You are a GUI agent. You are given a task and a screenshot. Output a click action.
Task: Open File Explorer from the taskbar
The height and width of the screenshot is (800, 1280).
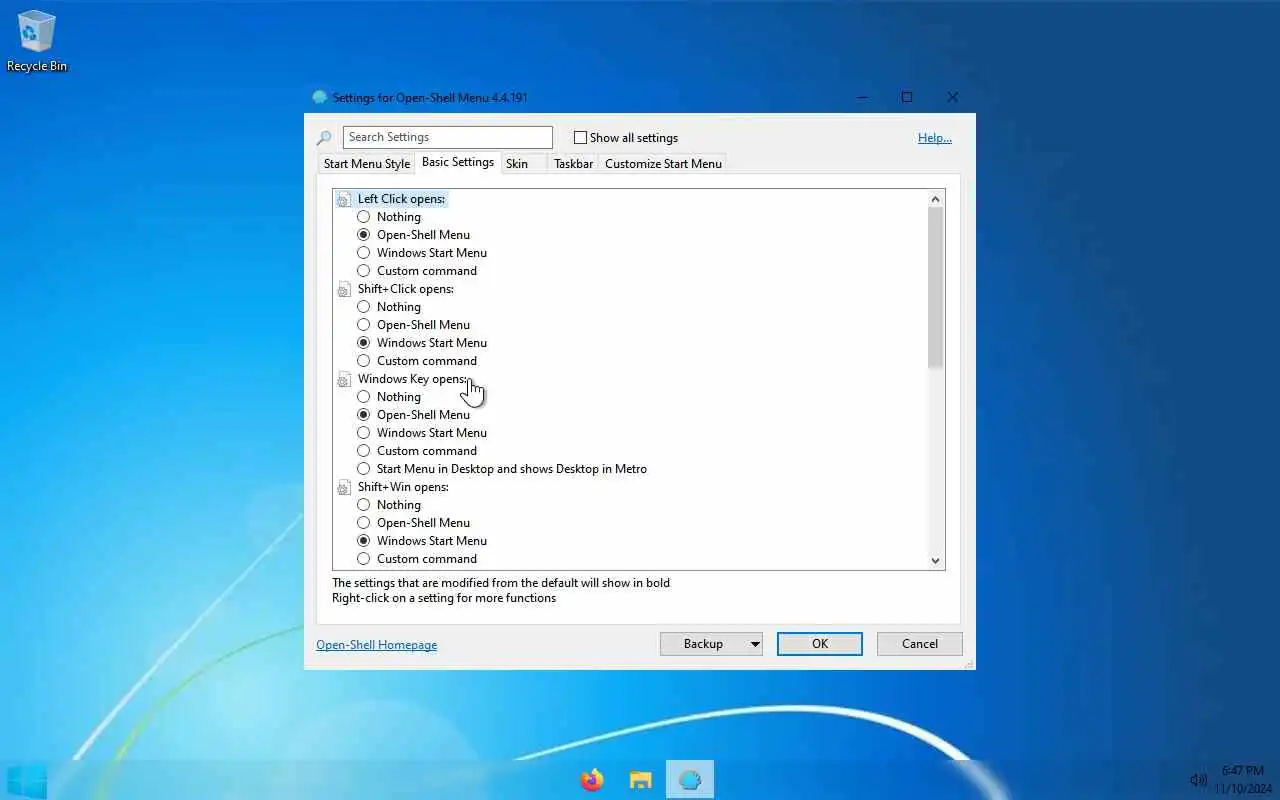pos(641,780)
